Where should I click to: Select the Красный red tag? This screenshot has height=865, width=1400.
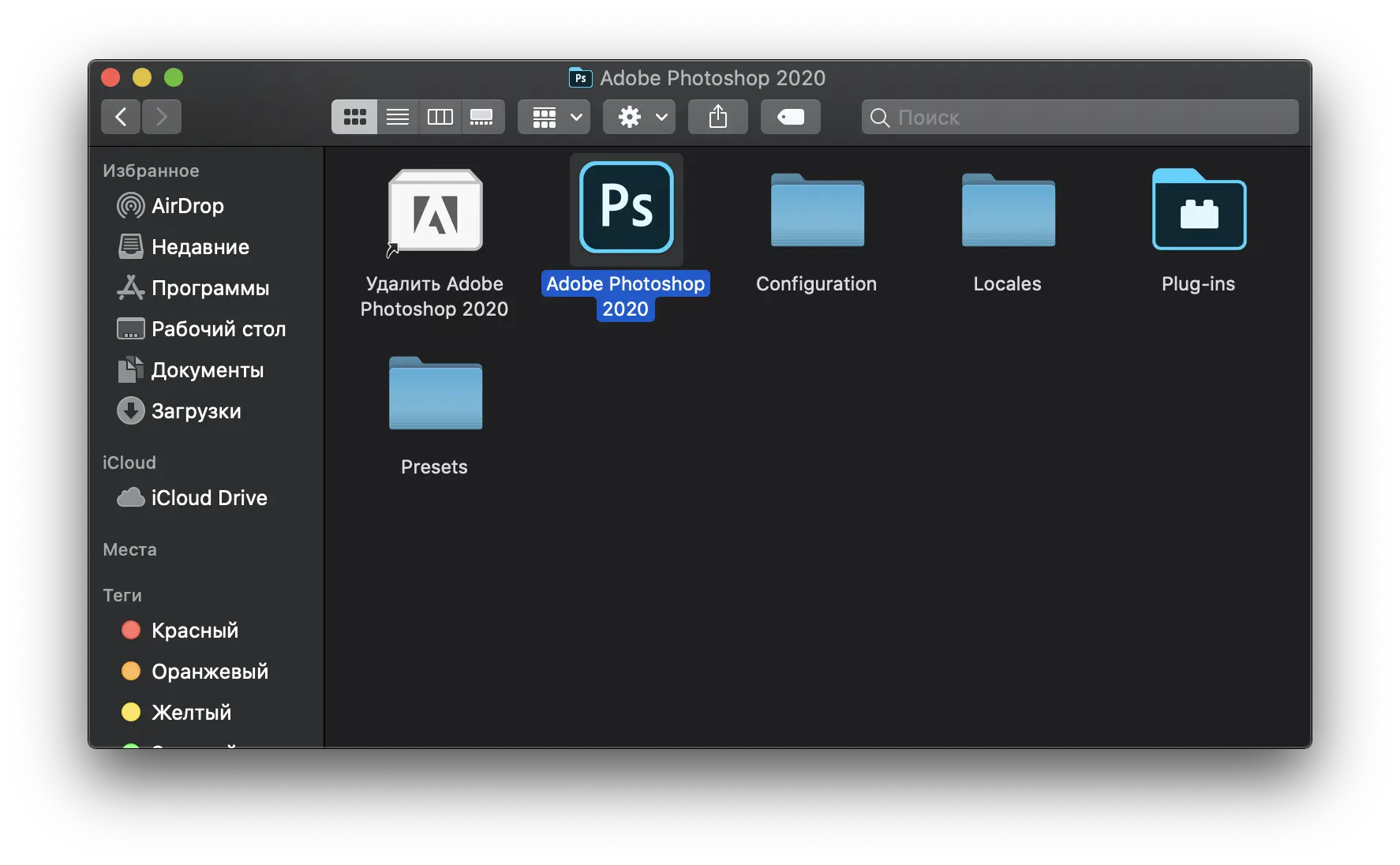click(194, 631)
